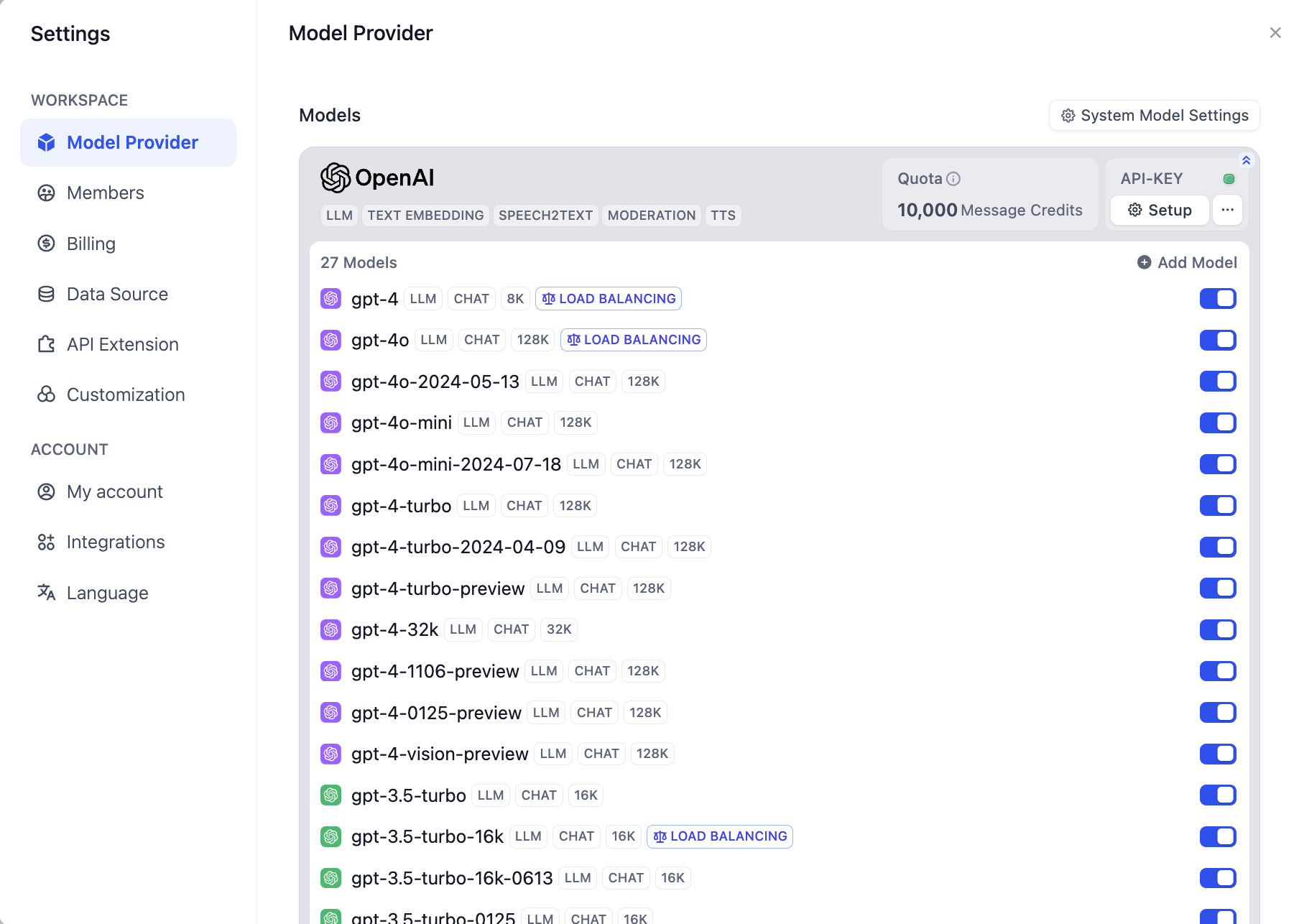Collapse the OpenAI provider card
Screen dimensions: 1299x924
pos(1247,160)
